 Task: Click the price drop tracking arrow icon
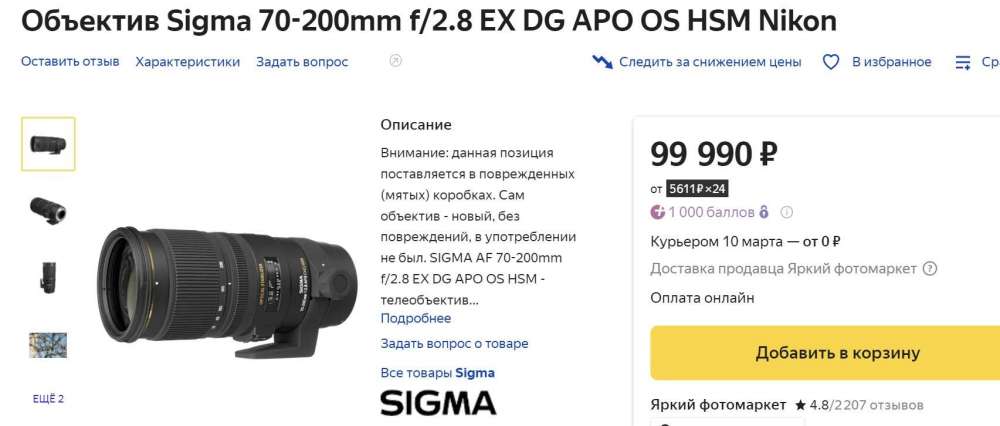pyautogui.click(x=602, y=62)
